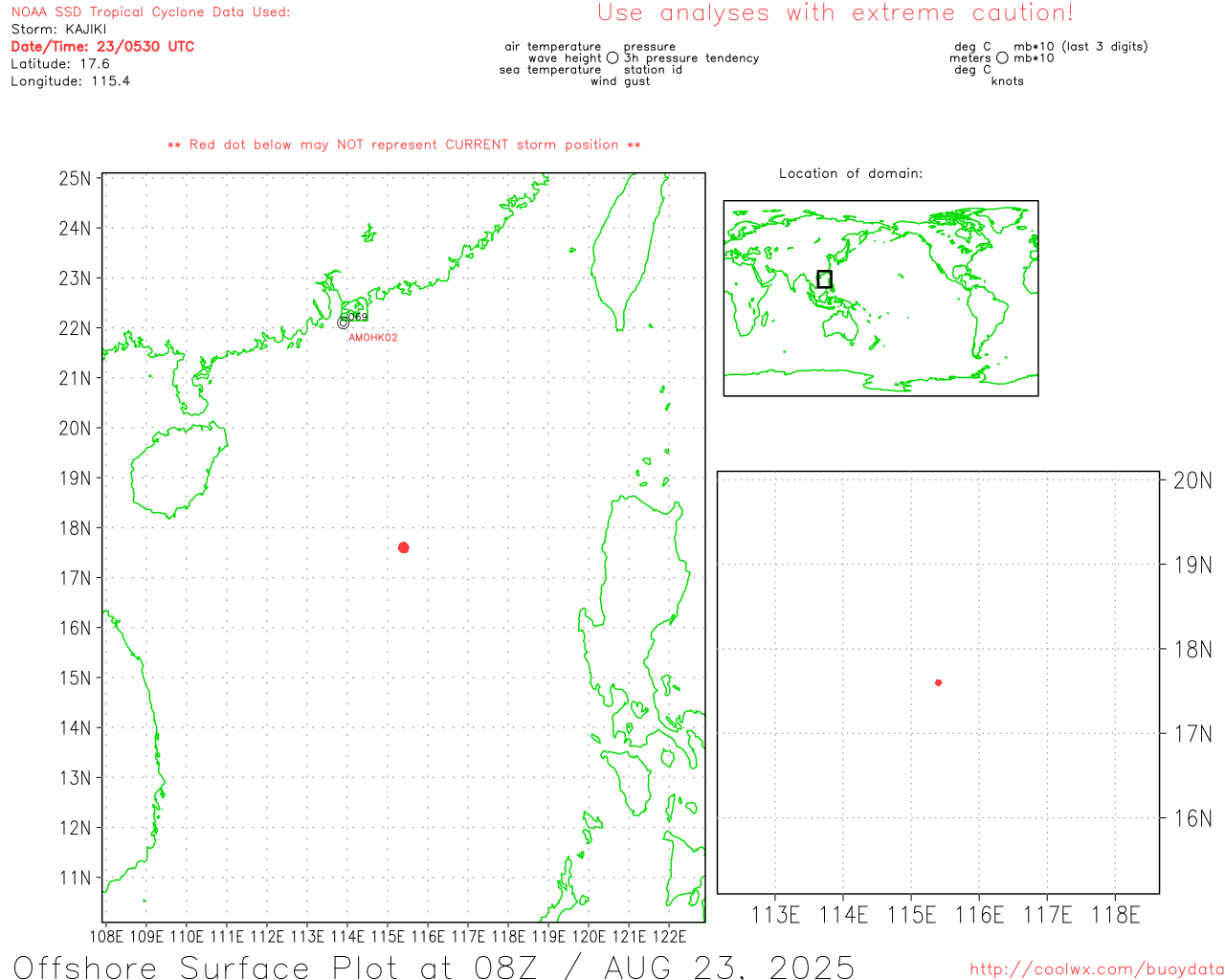Click the 119E longitude label on main map
This screenshot has width=1225, height=980.
[x=548, y=937]
